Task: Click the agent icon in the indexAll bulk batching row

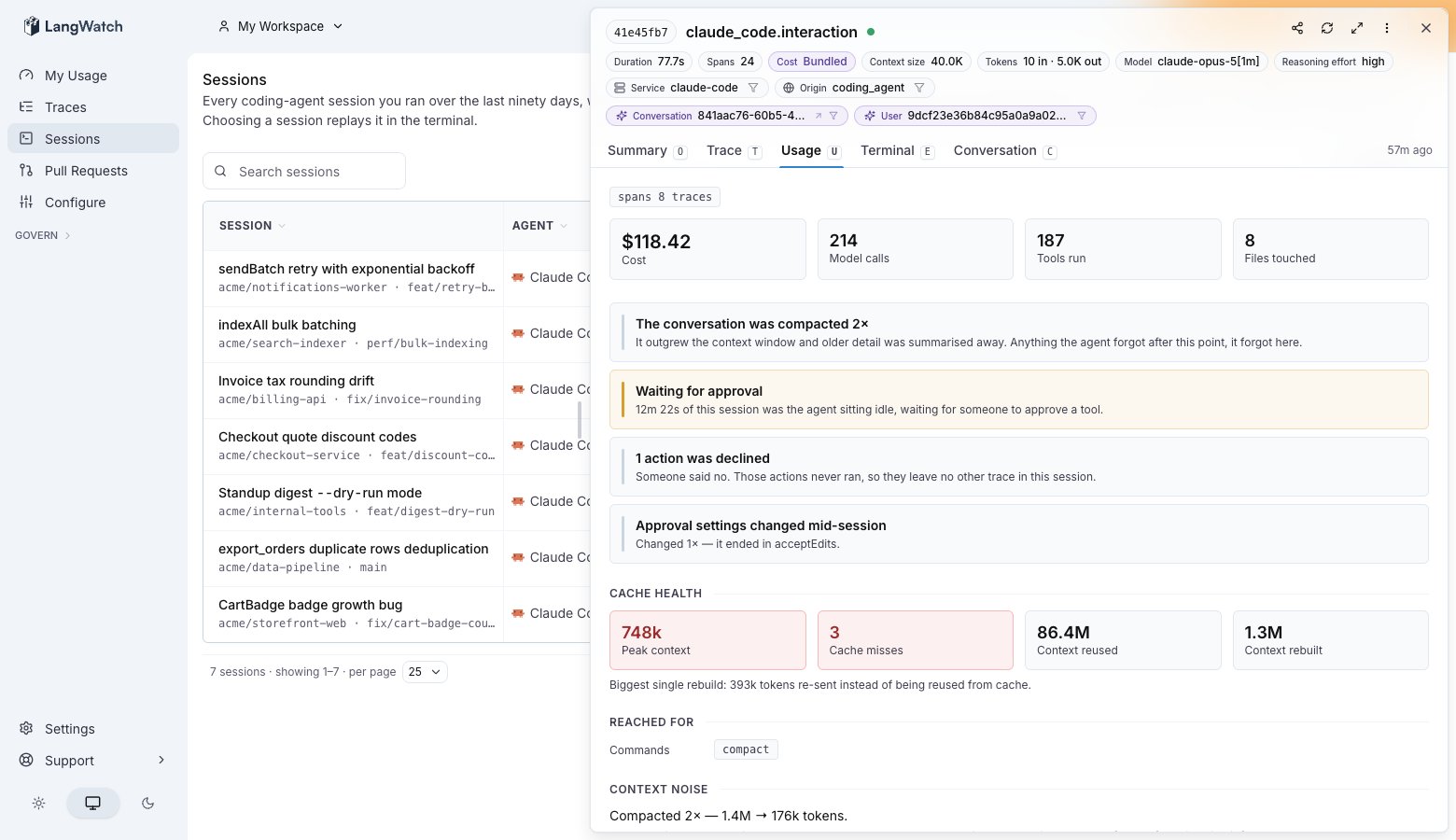Action: pos(518,333)
